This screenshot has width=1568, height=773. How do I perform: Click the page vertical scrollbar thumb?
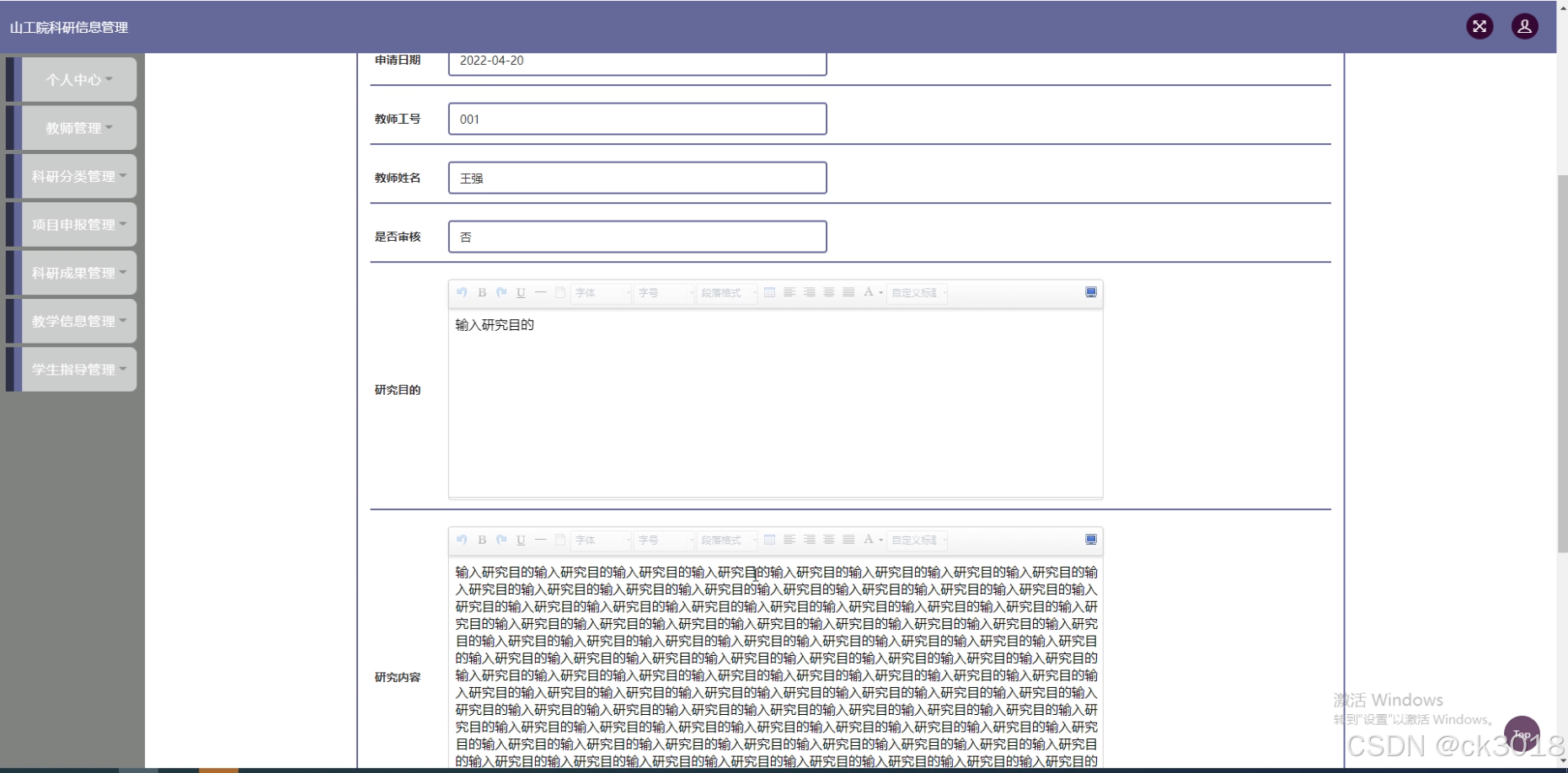pos(1562,364)
